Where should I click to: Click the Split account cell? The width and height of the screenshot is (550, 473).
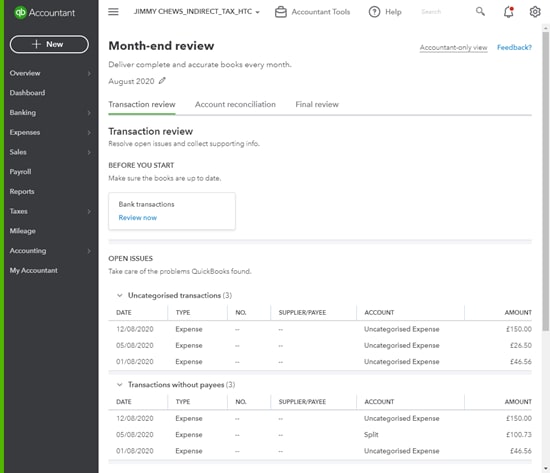[371, 435]
